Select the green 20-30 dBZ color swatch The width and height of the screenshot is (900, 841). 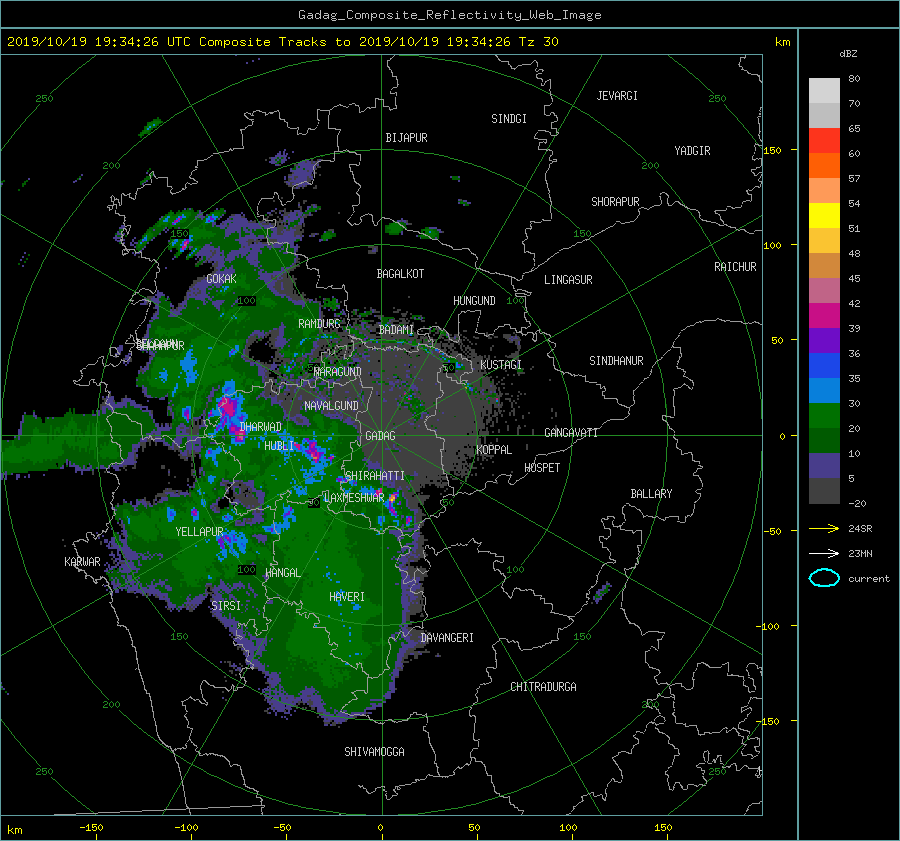[x=824, y=416]
